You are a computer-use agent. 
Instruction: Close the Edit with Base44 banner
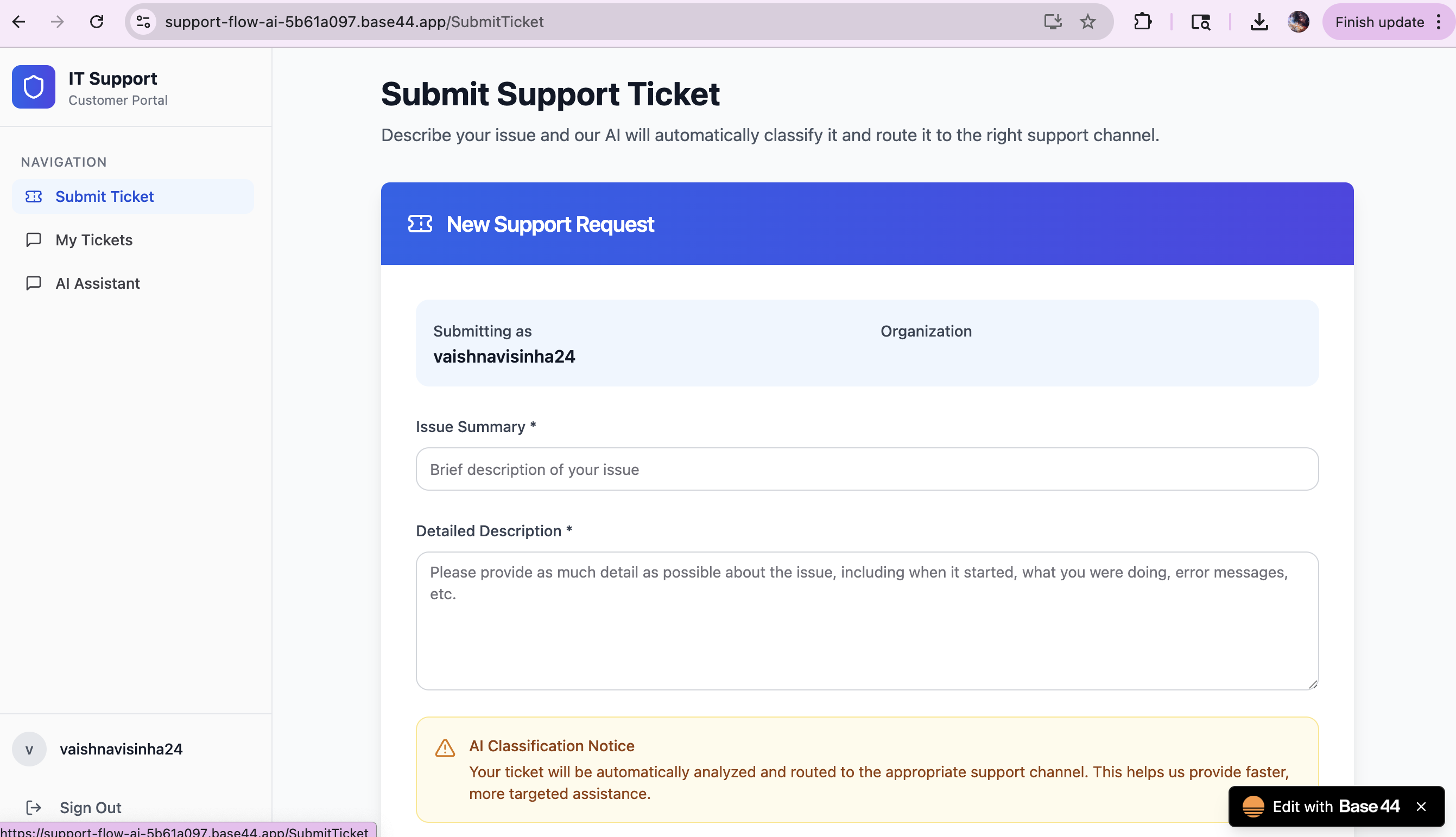pyautogui.click(x=1421, y=807)
